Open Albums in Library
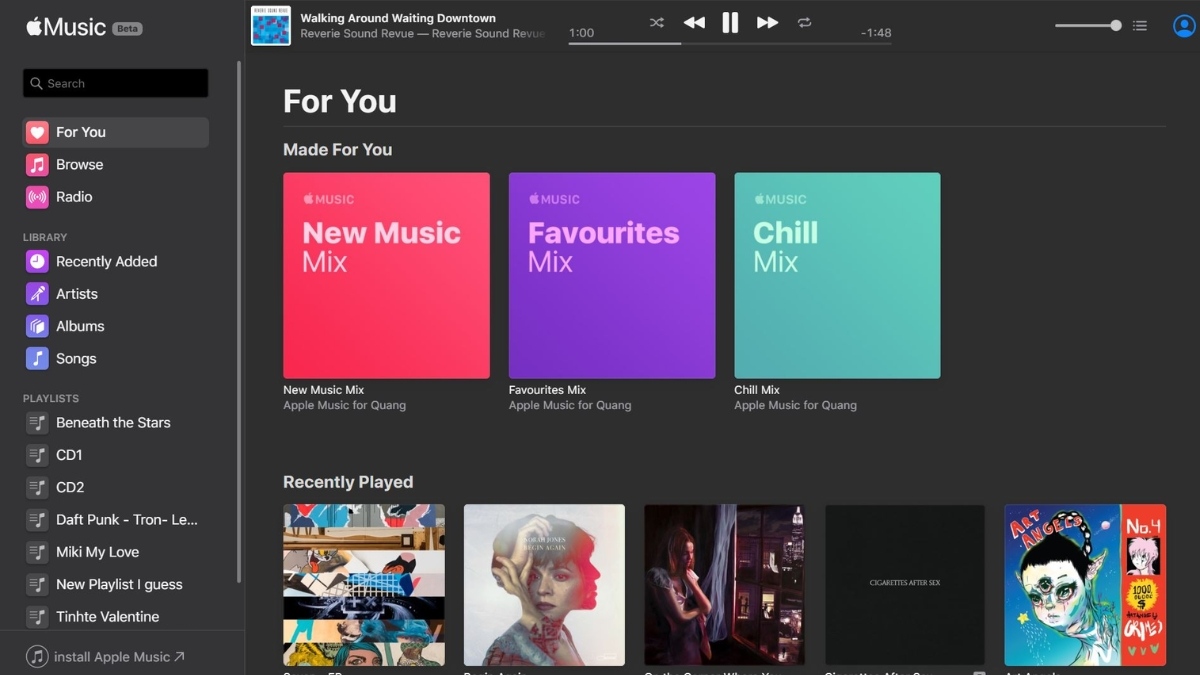 pyautogui.click(x=116, y=326)
